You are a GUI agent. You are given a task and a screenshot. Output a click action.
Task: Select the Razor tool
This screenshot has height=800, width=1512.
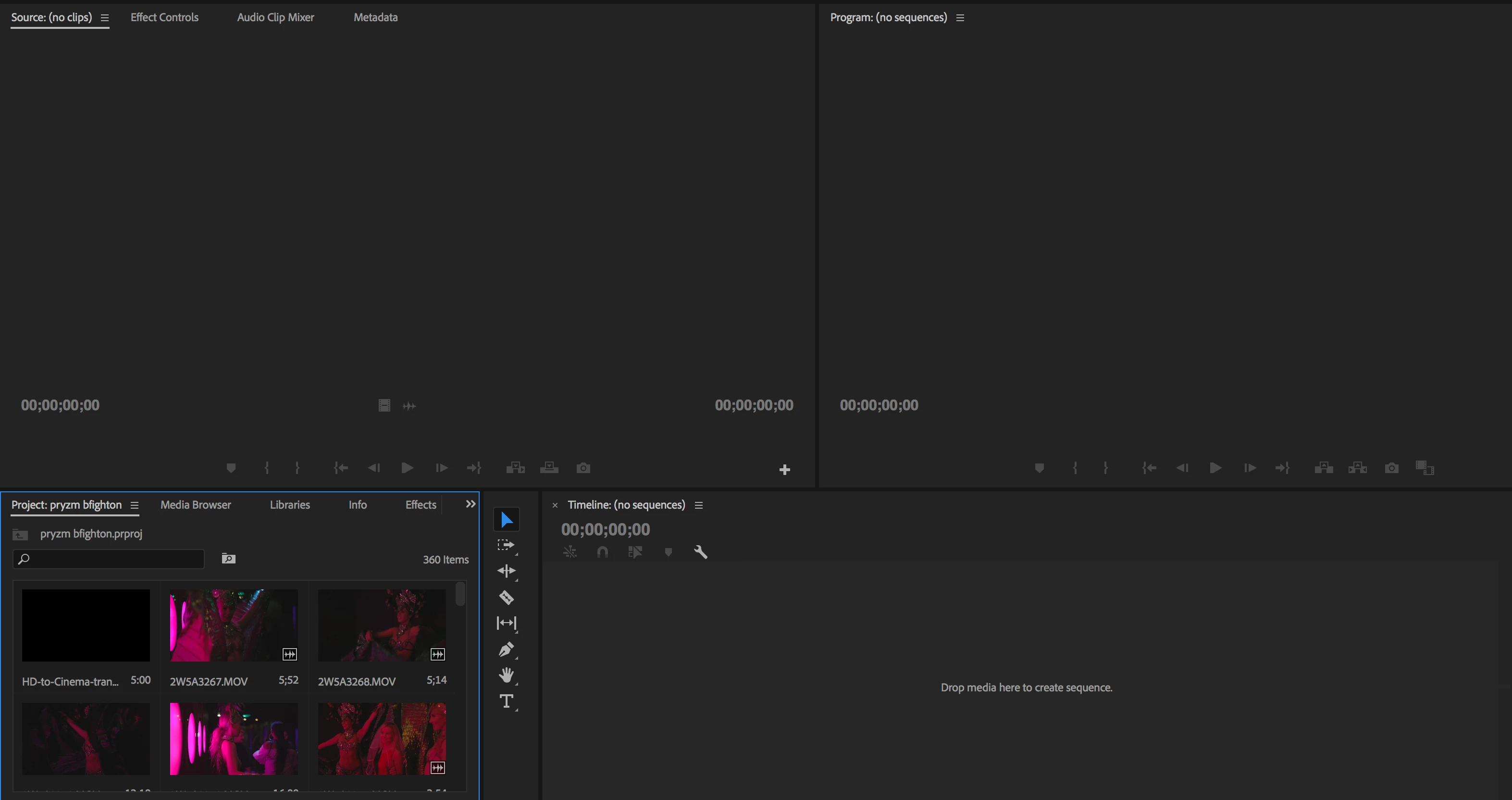click(x=506, y=598)
